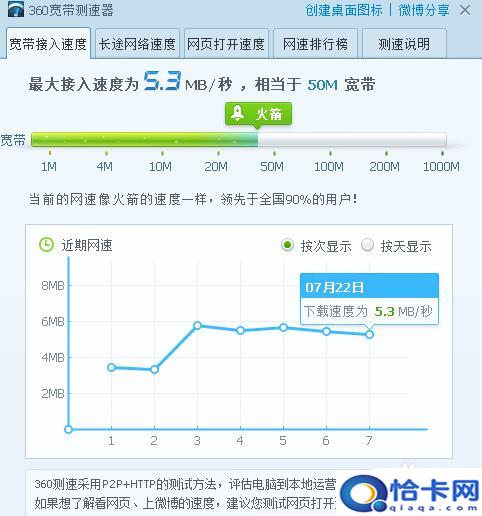This screenshot has width=482, height=516.
Task: Click the 微博分享 link
Action: point(424,10)
